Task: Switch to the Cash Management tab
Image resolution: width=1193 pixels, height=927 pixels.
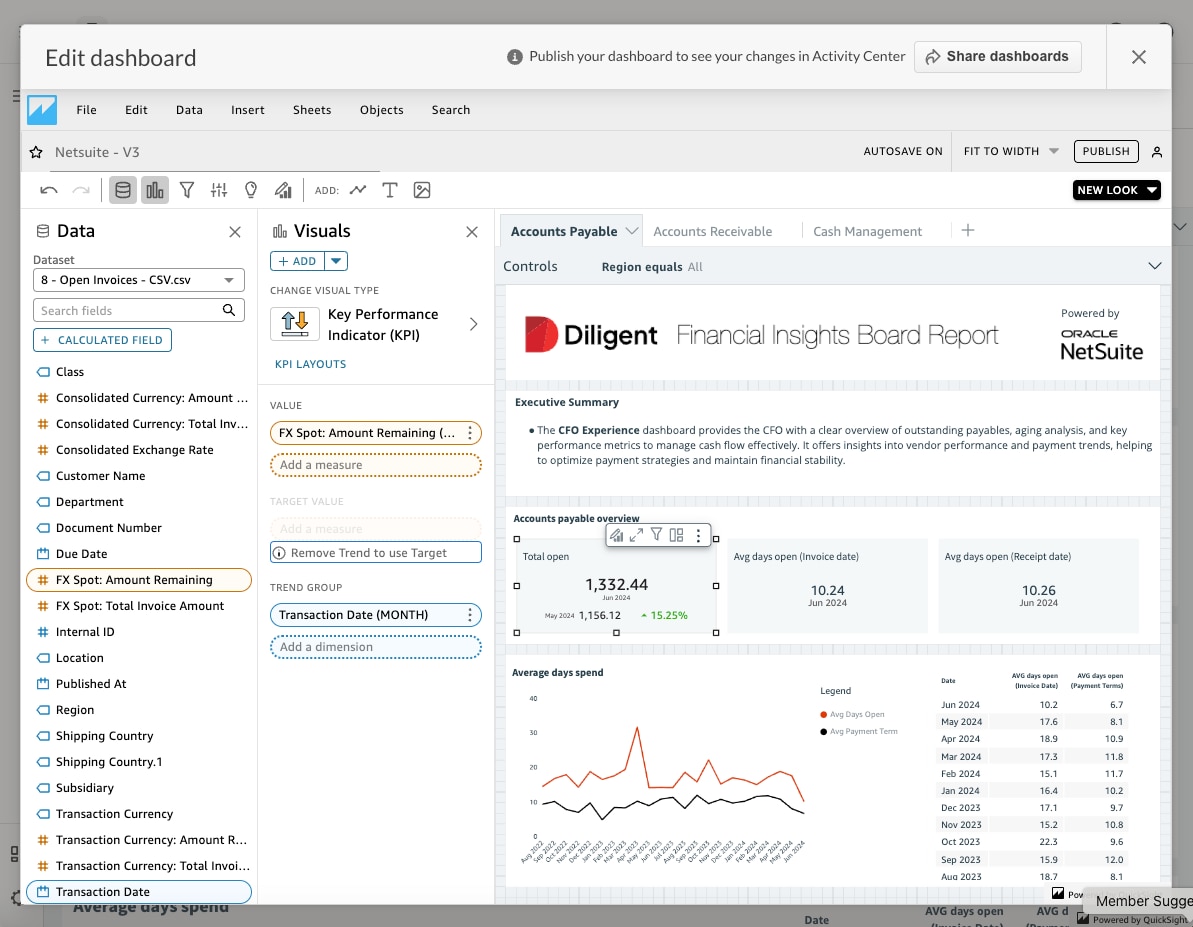Action: coord(867,231)
